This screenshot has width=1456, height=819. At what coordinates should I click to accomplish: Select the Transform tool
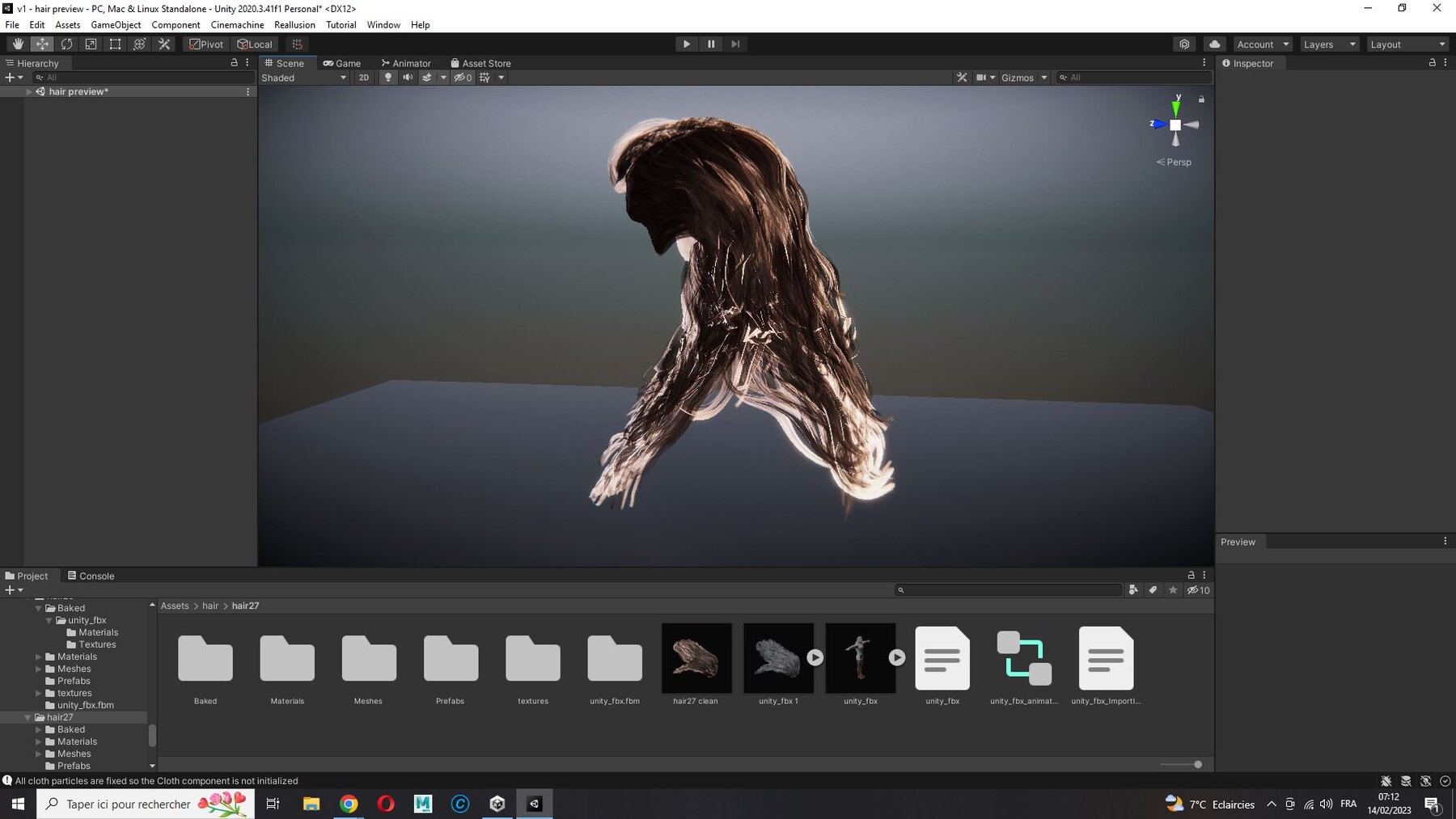tap(139, 44)
